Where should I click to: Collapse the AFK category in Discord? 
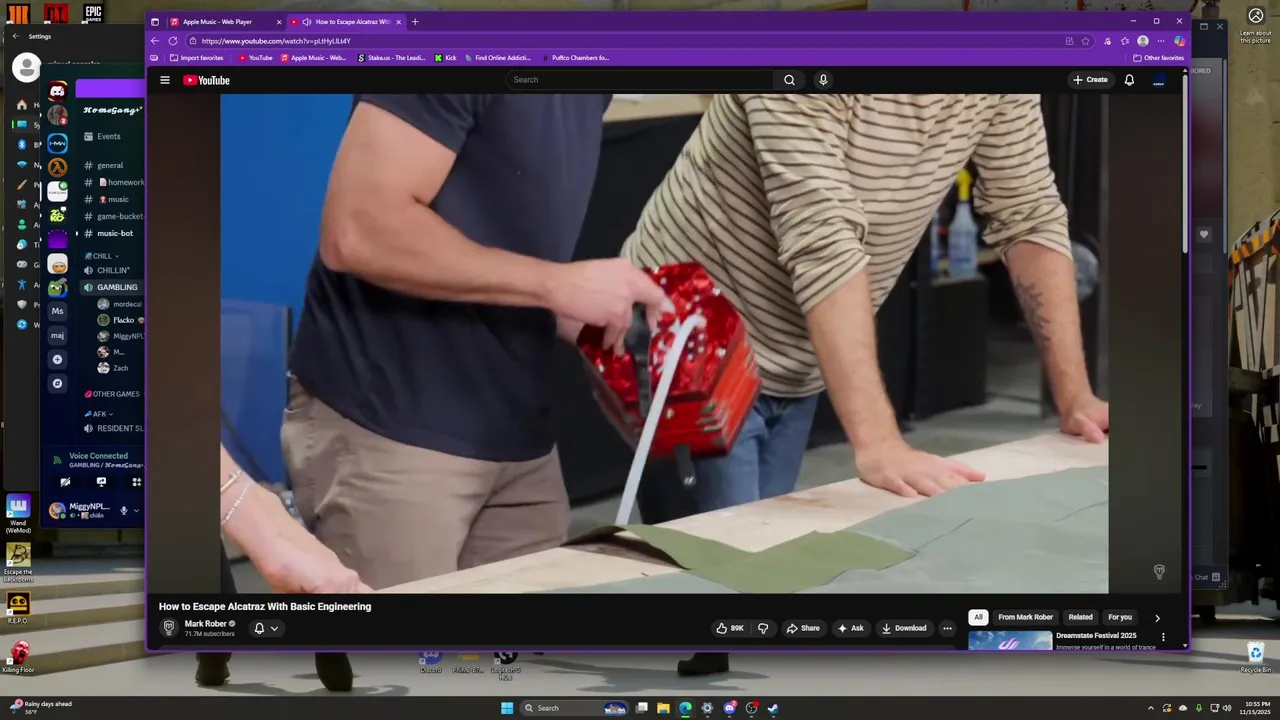[x=99, y=414]
